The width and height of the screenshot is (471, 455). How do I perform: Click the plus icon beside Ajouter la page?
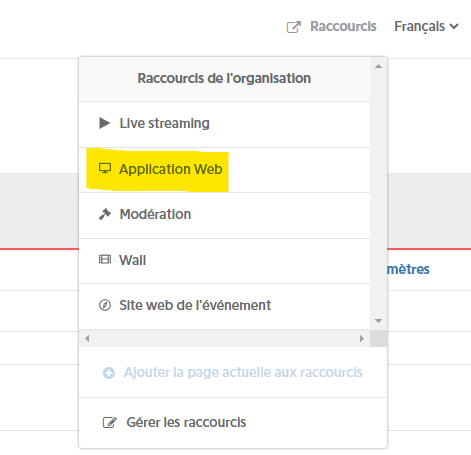109,373
